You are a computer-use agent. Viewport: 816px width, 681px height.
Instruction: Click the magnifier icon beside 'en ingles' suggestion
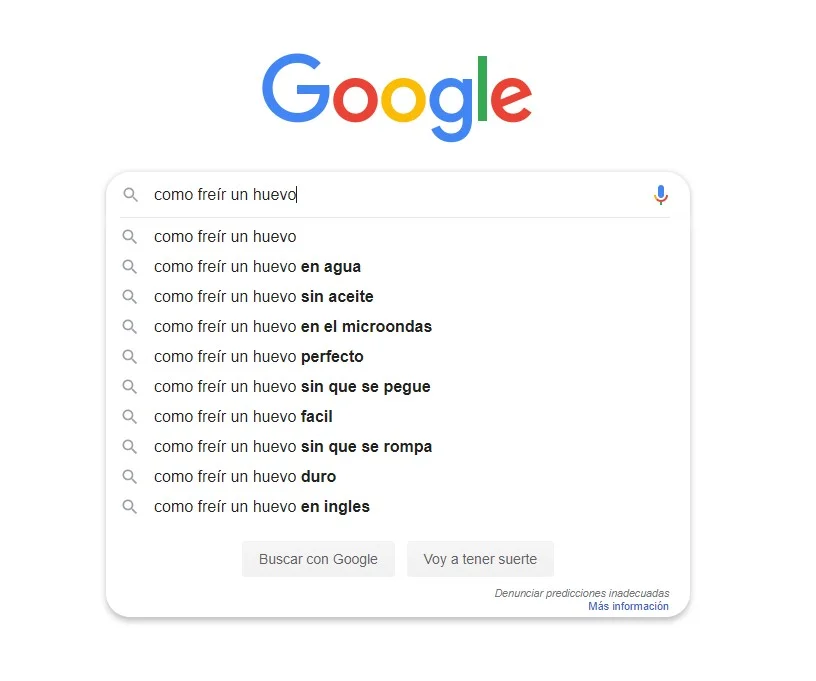pos(130,507)
